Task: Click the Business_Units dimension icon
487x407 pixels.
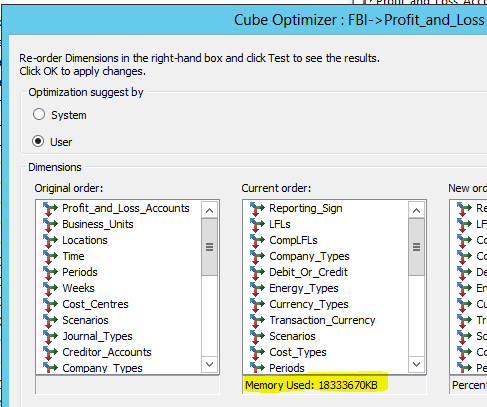Action: 50,225
